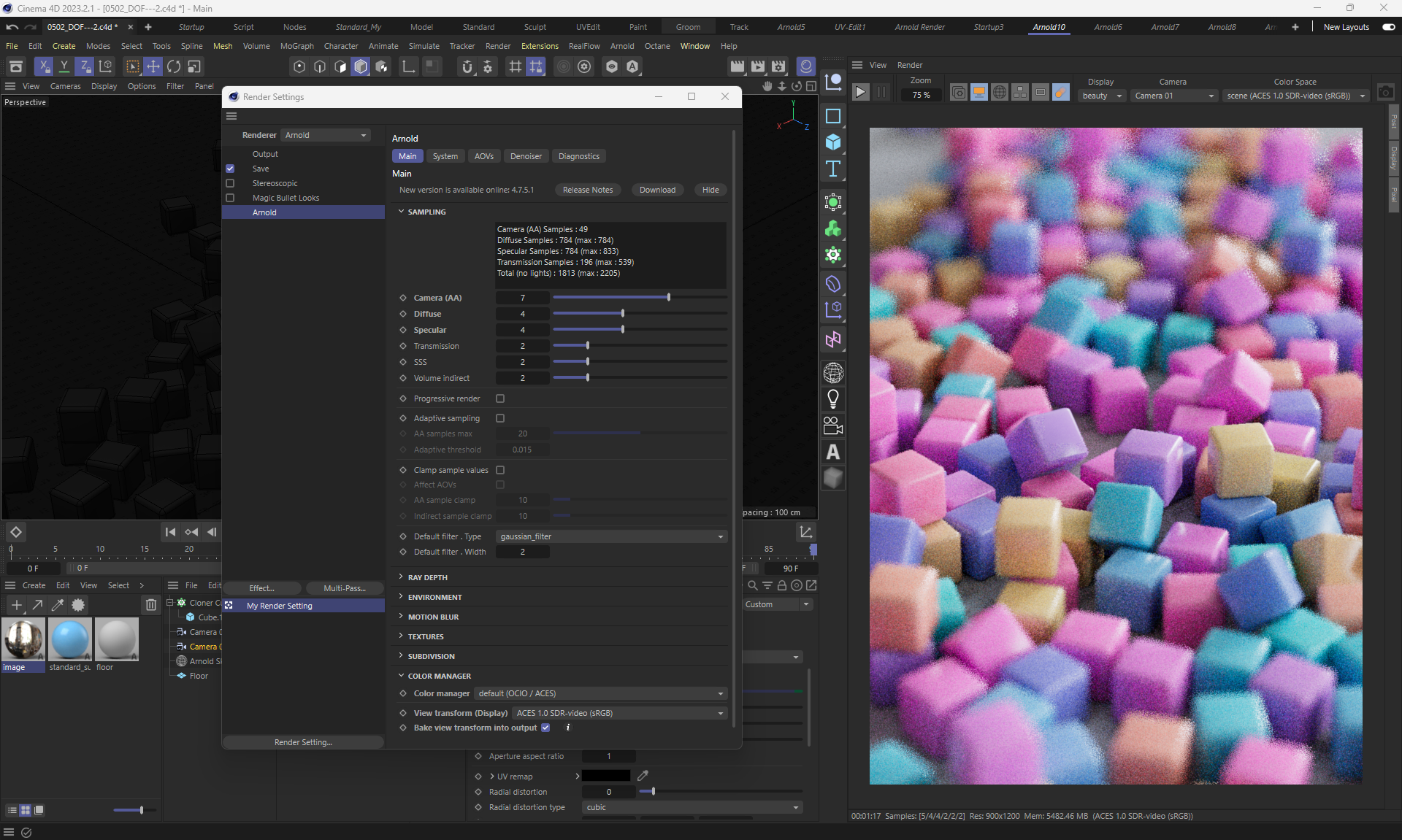Expand the RAY DEPTH section
This screenshot has height=840, width=1402.
[x=427, y=577]
